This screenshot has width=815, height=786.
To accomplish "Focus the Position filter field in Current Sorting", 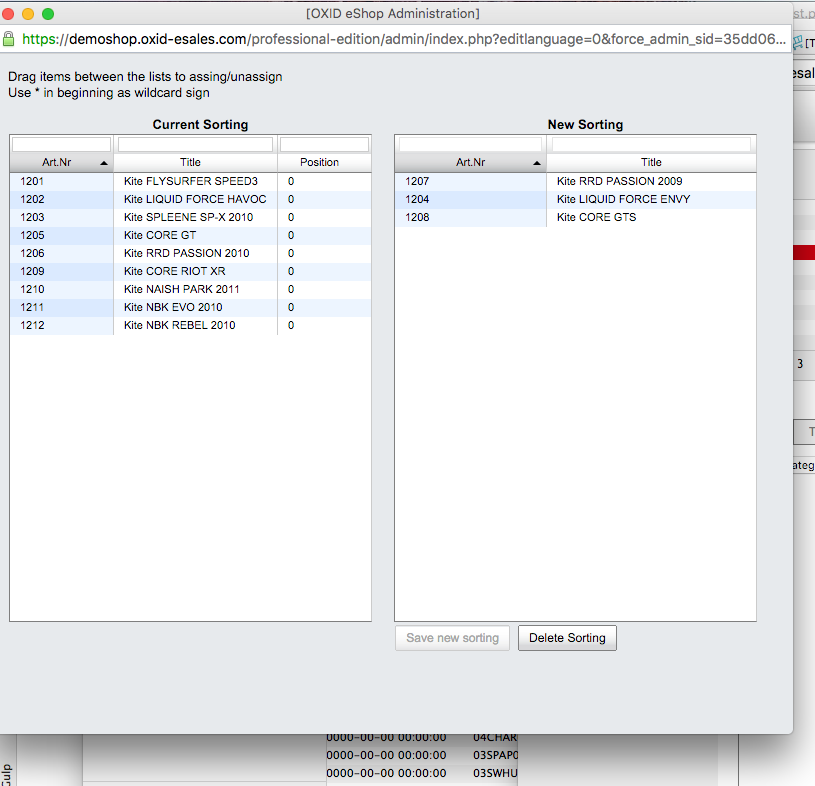I will [x=324, y=145].
